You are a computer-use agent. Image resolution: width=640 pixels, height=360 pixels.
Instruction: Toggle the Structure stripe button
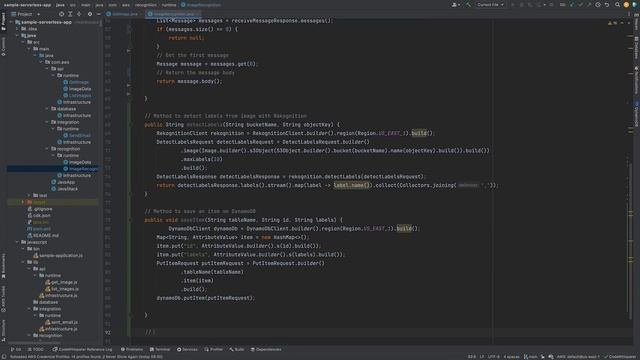pyautogui.click(x=3, y=330)
